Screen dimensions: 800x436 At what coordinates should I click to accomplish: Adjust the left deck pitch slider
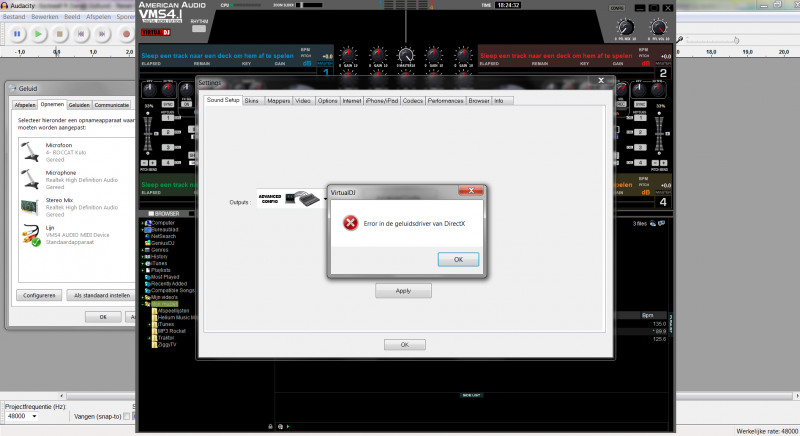point(148,134)
